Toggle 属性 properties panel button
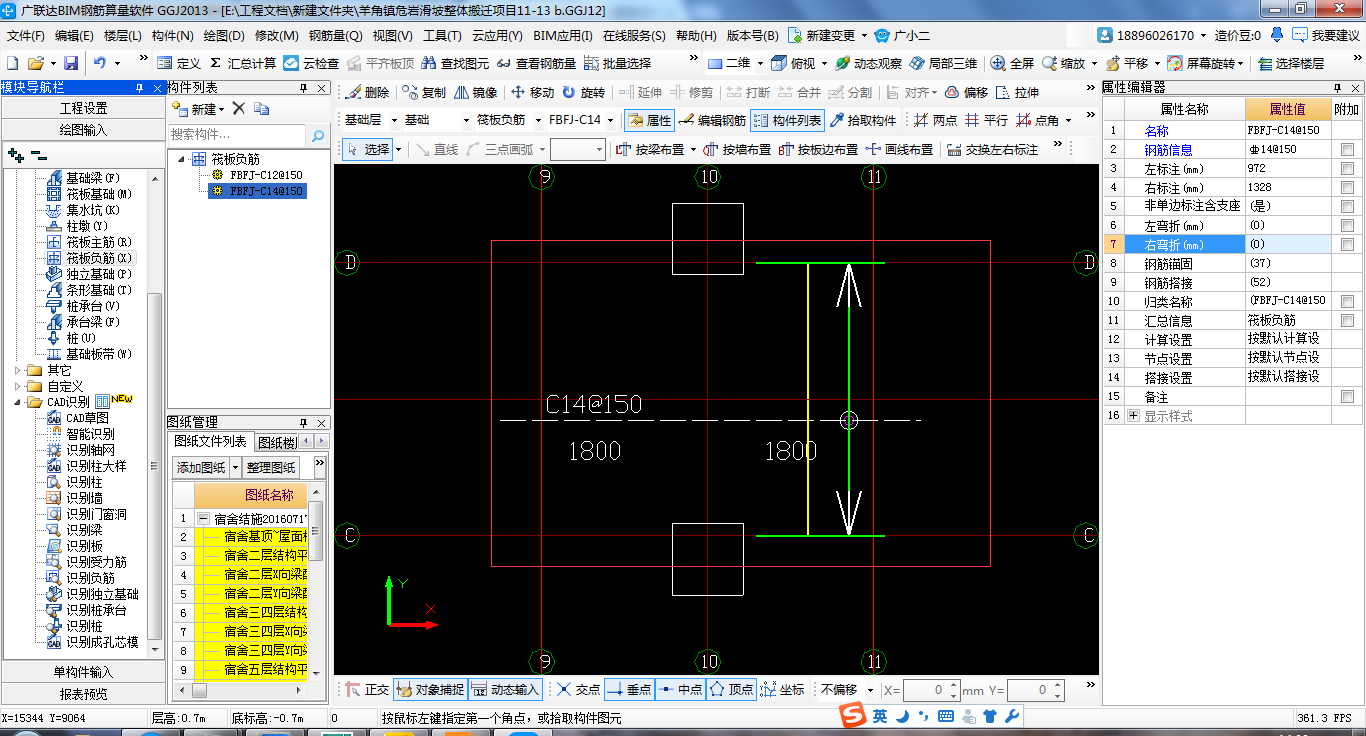Viewport: 1366px width, 736px height. [x=649, y=120]
